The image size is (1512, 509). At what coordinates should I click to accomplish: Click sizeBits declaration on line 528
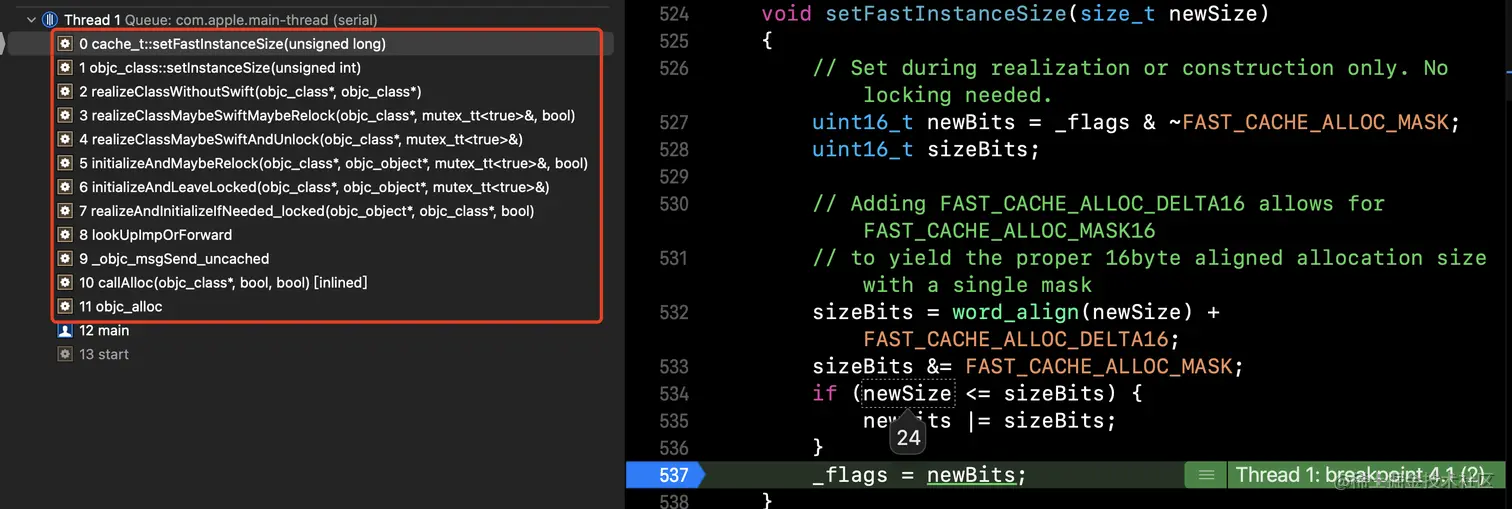[x=977, y=150]
